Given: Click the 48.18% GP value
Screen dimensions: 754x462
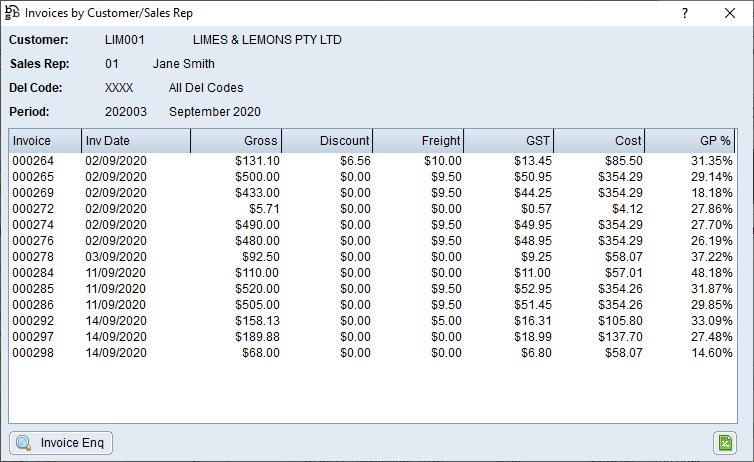Looking at the screenshot, I should click(711, 272).
